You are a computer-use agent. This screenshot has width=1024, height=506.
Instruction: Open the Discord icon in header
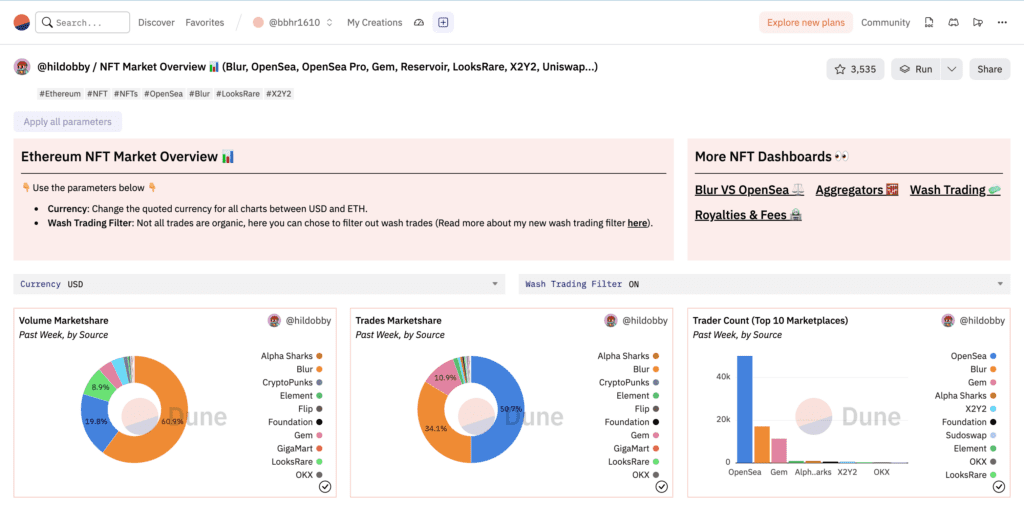pos(953,22)
